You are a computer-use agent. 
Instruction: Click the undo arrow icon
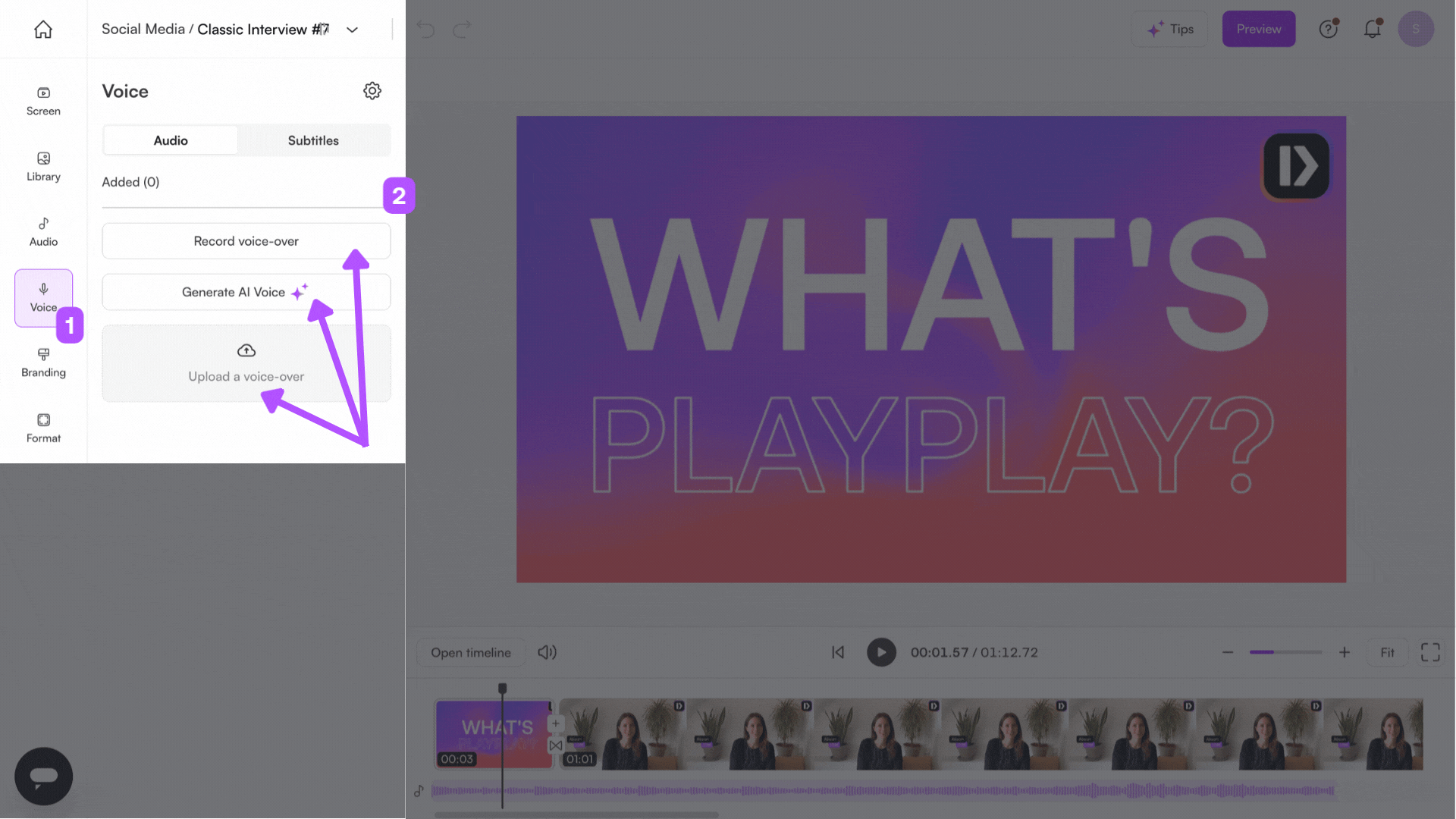(x=426, y=30)
